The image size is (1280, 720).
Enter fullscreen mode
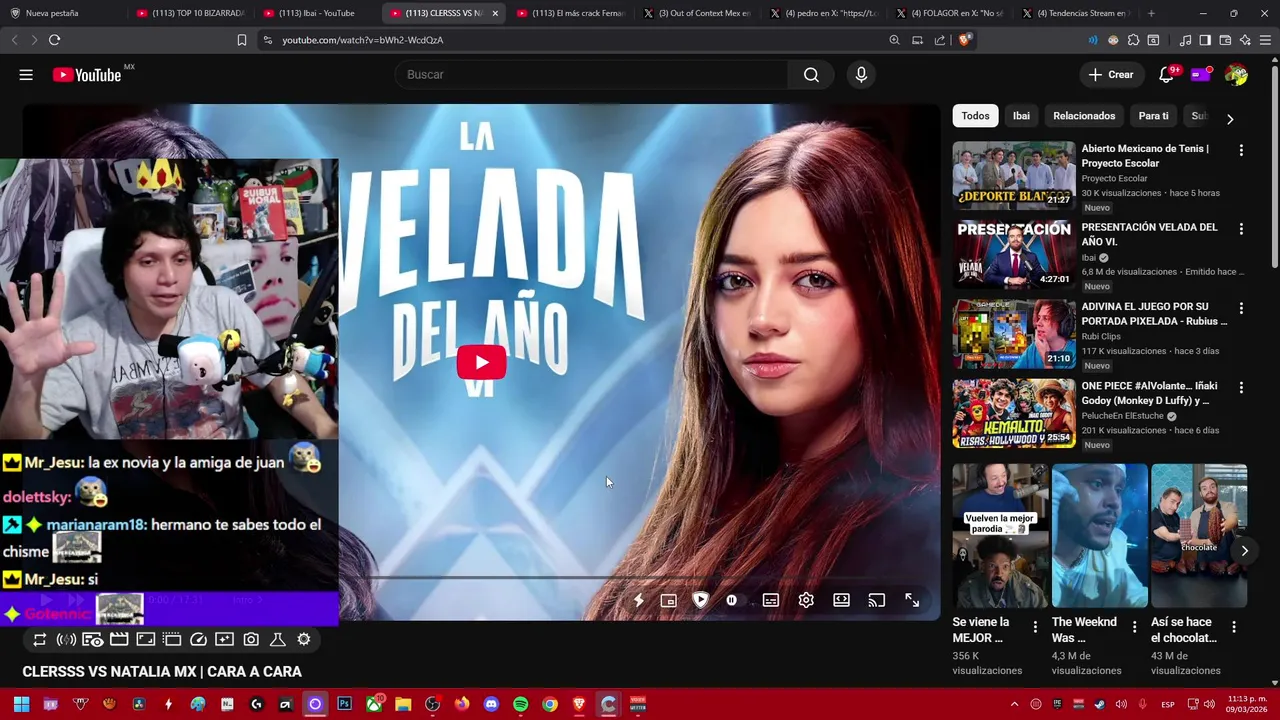(912, 601)
